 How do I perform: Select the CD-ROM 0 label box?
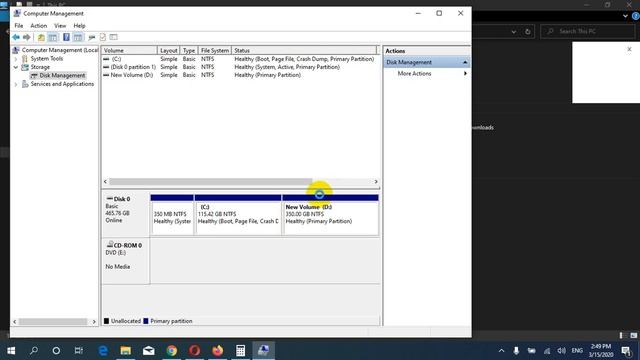pyautogui.click(x=126, y=261)
